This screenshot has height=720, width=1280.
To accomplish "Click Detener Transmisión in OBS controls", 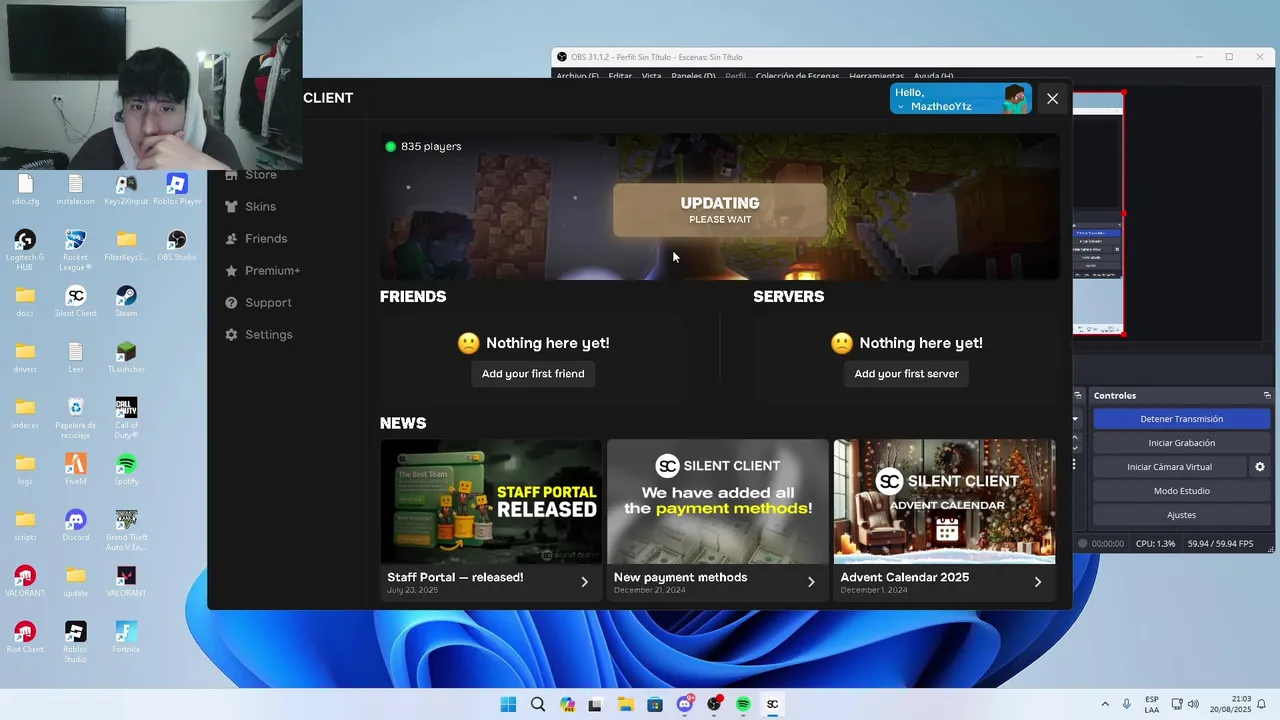I will pos(1181,419).
